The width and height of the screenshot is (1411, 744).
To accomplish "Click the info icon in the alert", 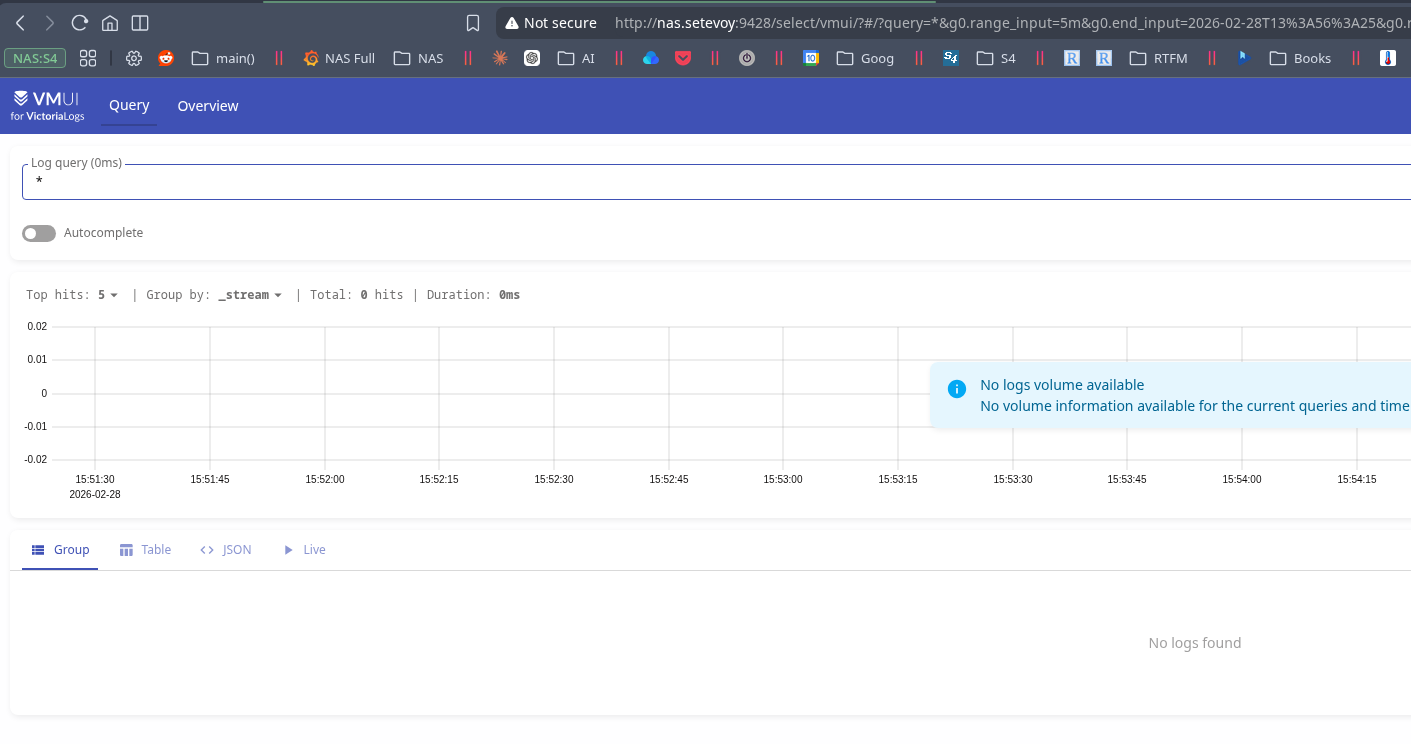I will [x=956, y=389].
